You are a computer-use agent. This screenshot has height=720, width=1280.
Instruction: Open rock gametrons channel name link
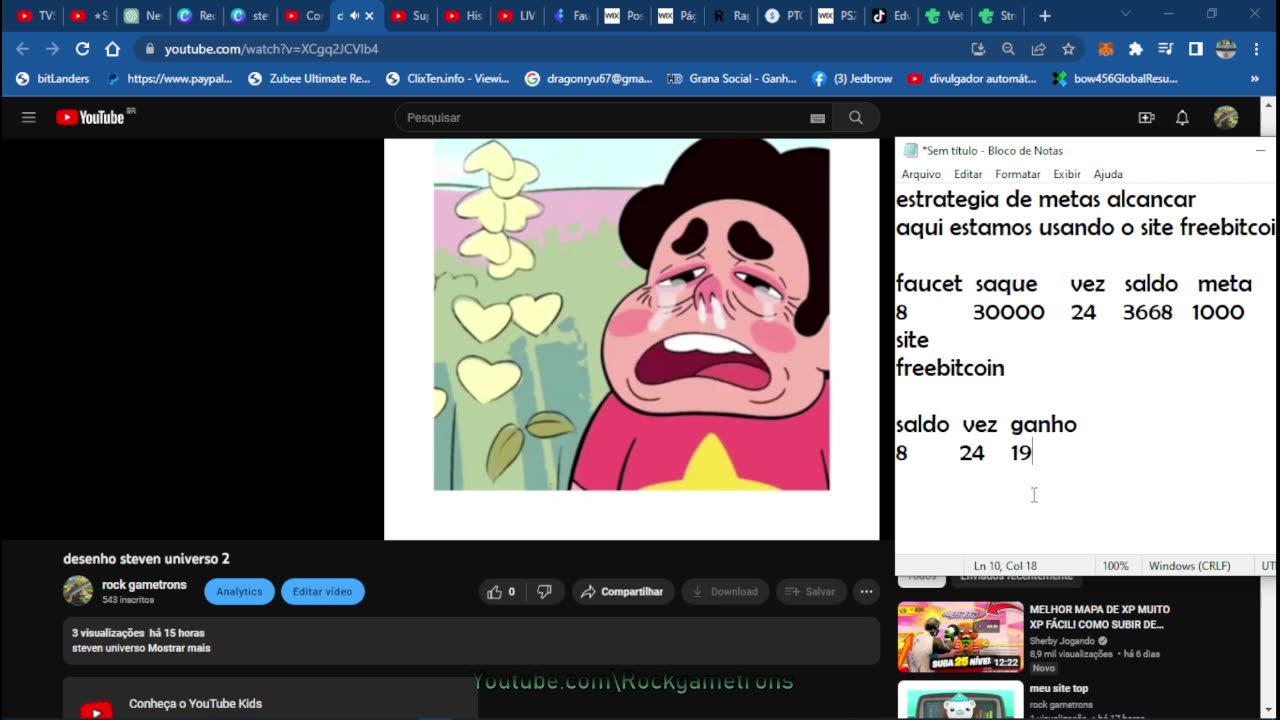coord(144,585)
